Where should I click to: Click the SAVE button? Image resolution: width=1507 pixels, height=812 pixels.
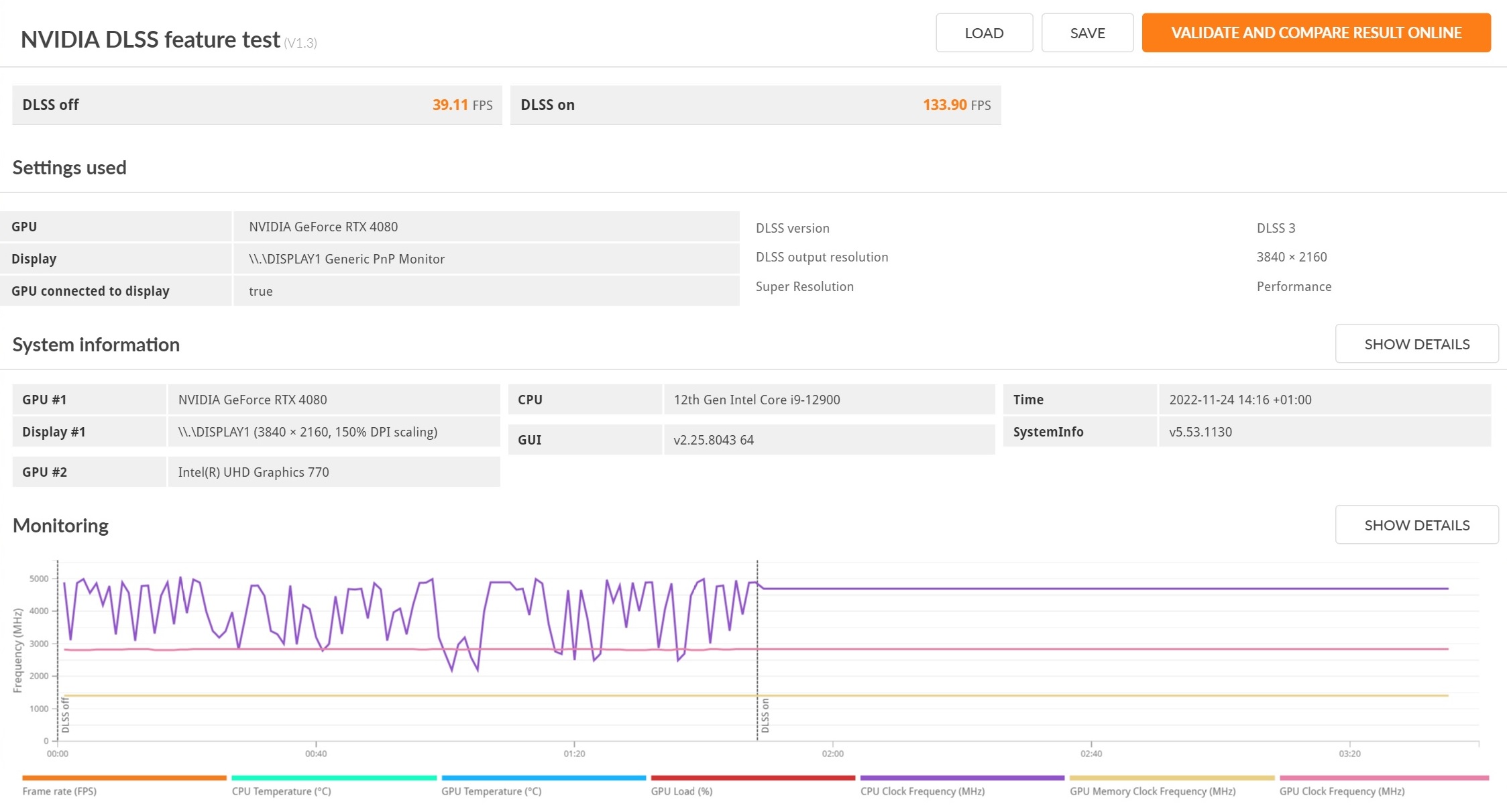[x=1087, y=33]
